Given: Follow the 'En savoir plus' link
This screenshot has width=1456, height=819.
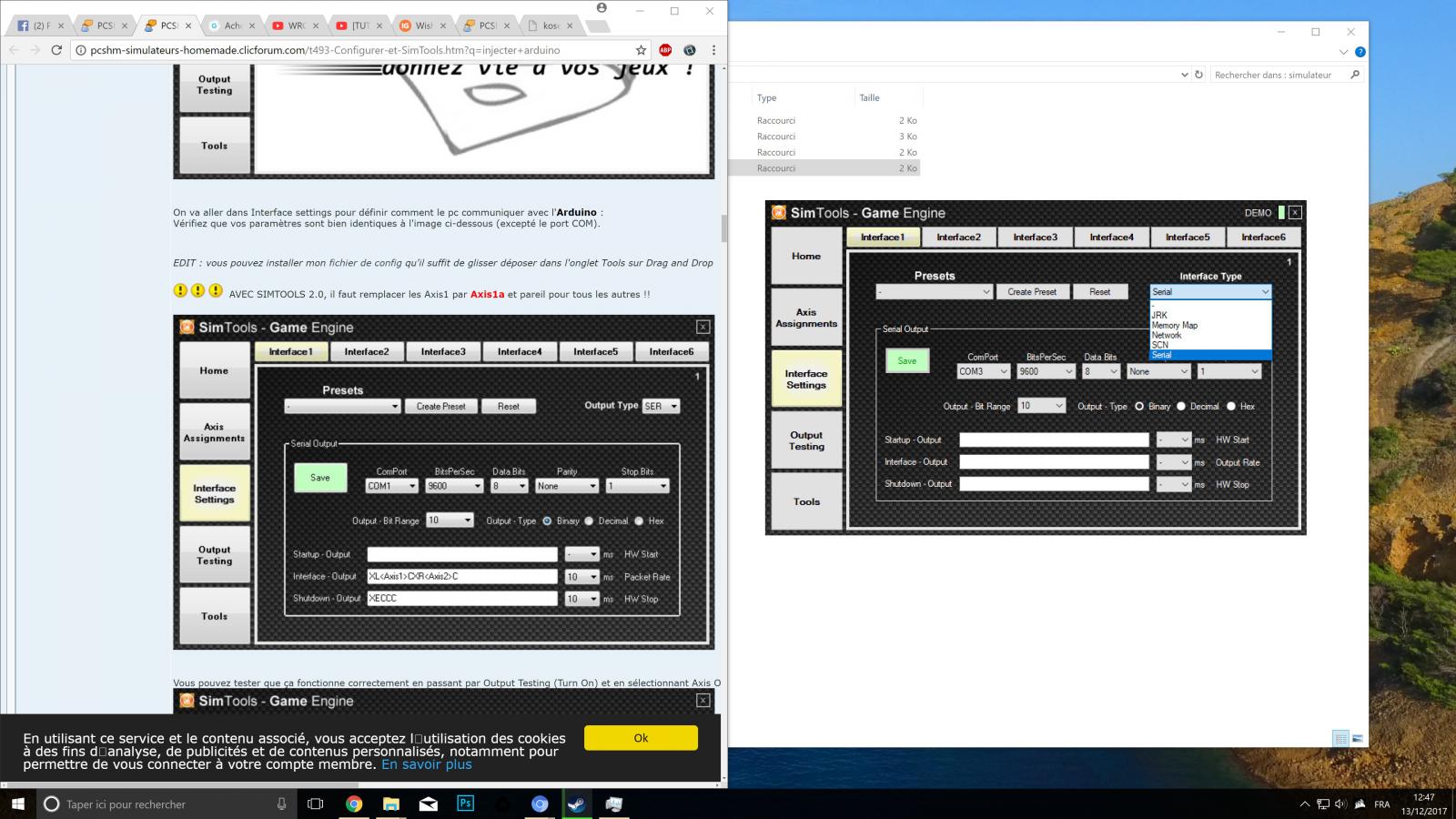Looking at the screenshot, I should click(427, 764).
